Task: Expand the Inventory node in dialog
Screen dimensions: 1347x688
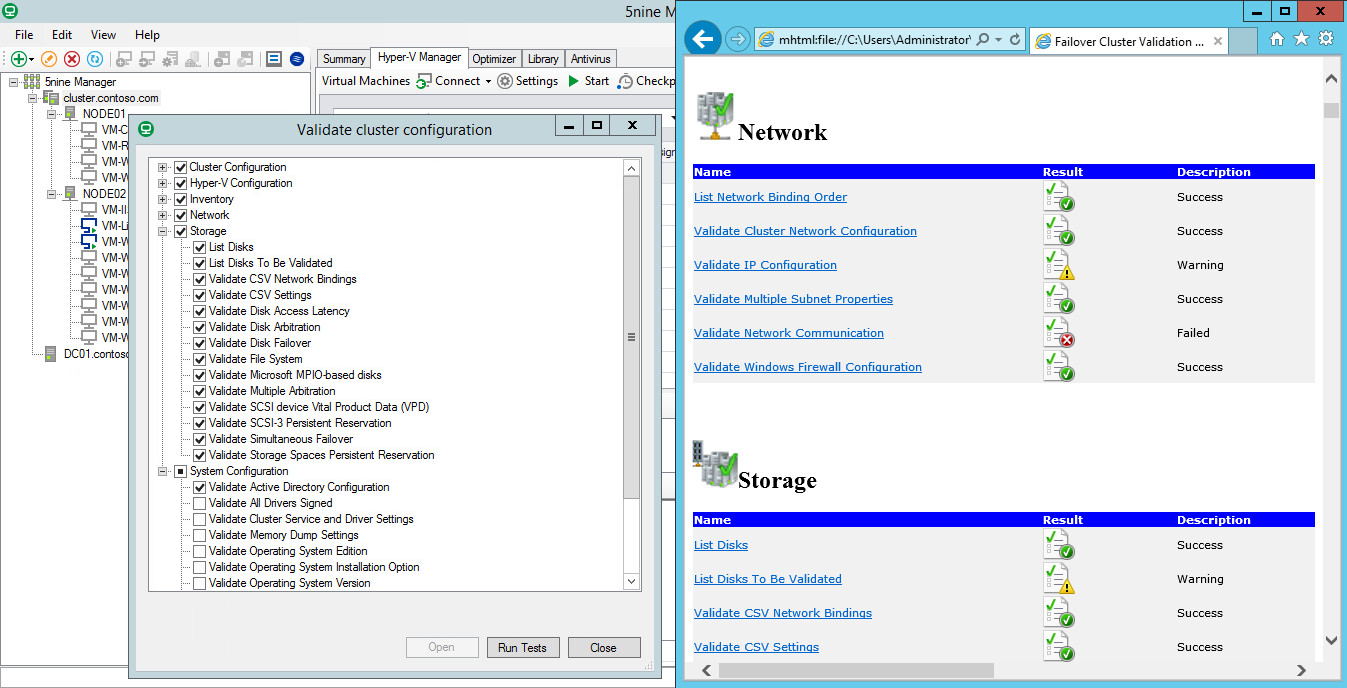Action: (x=163, y=199)
